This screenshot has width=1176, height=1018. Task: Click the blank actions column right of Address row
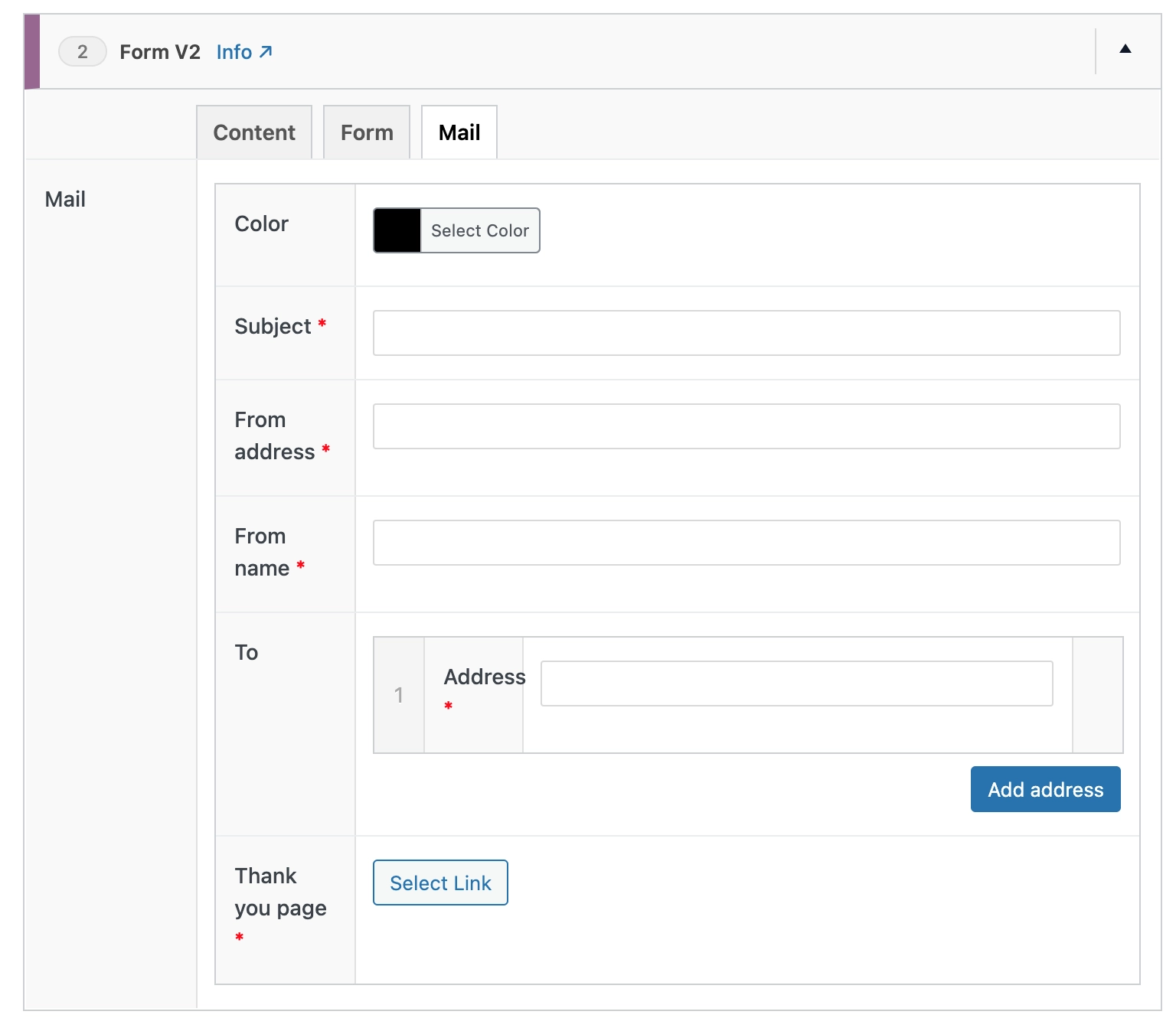click(1097, 695)
